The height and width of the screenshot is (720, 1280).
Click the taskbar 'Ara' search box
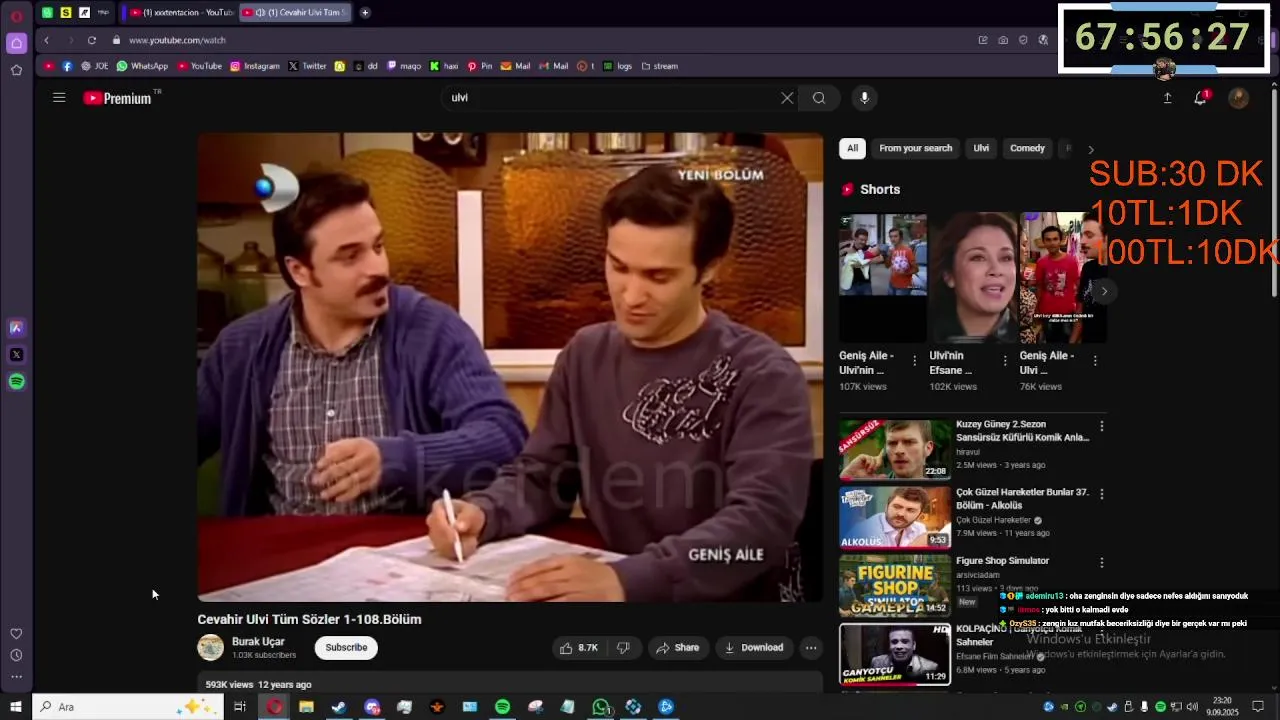(x=128, y=707)
